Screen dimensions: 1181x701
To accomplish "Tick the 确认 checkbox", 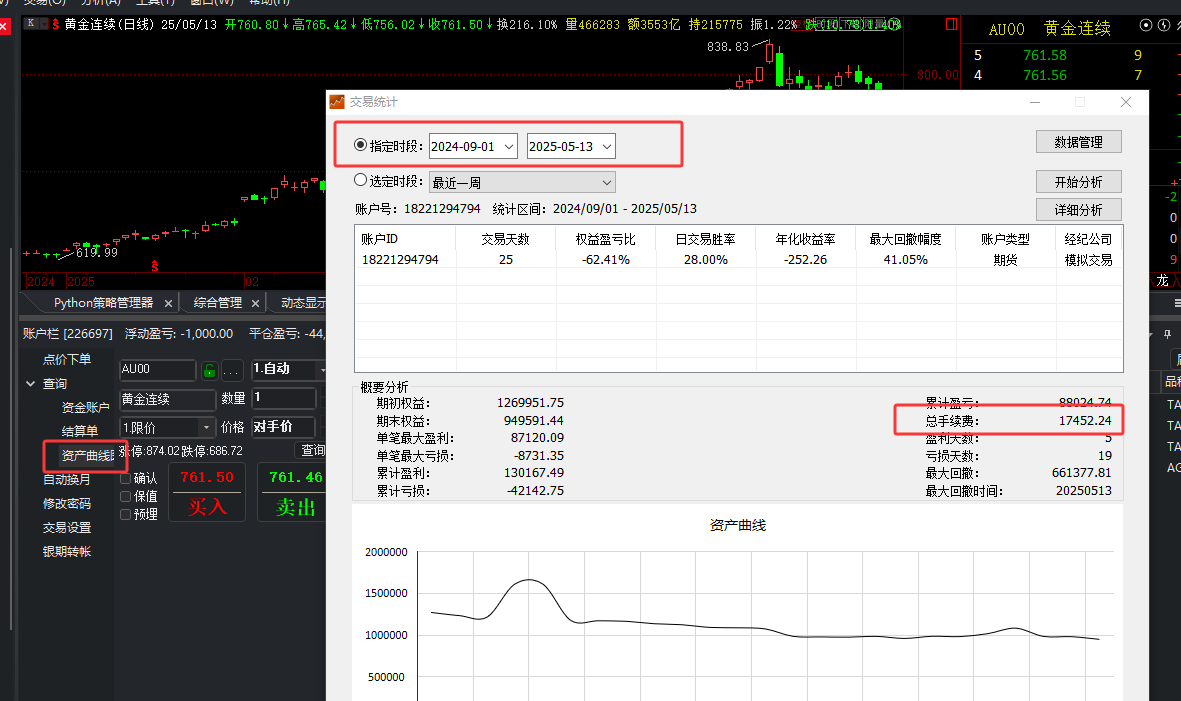I will [x=126, y=478].
